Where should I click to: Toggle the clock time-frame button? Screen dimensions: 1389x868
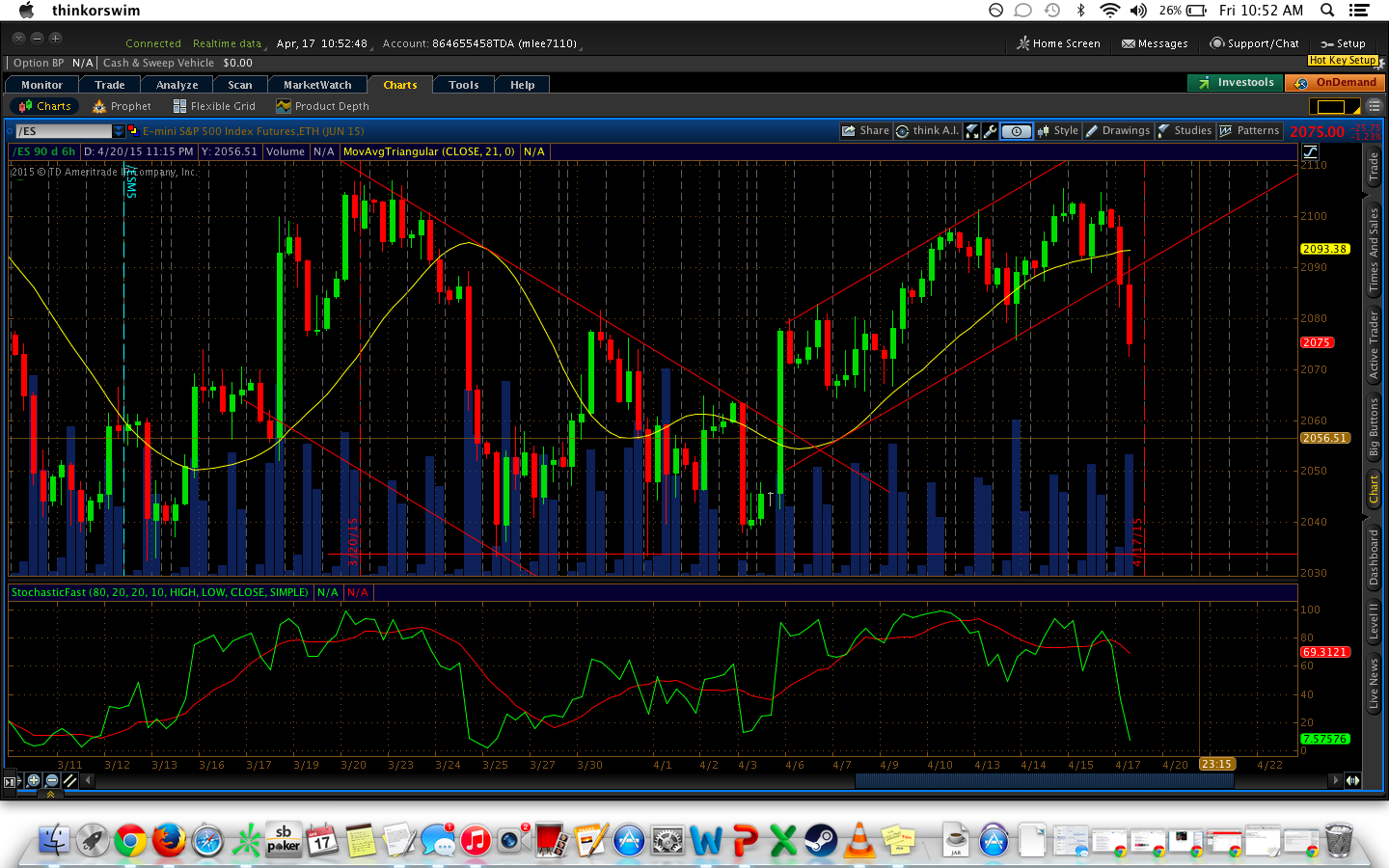(x=1017, y=131)
